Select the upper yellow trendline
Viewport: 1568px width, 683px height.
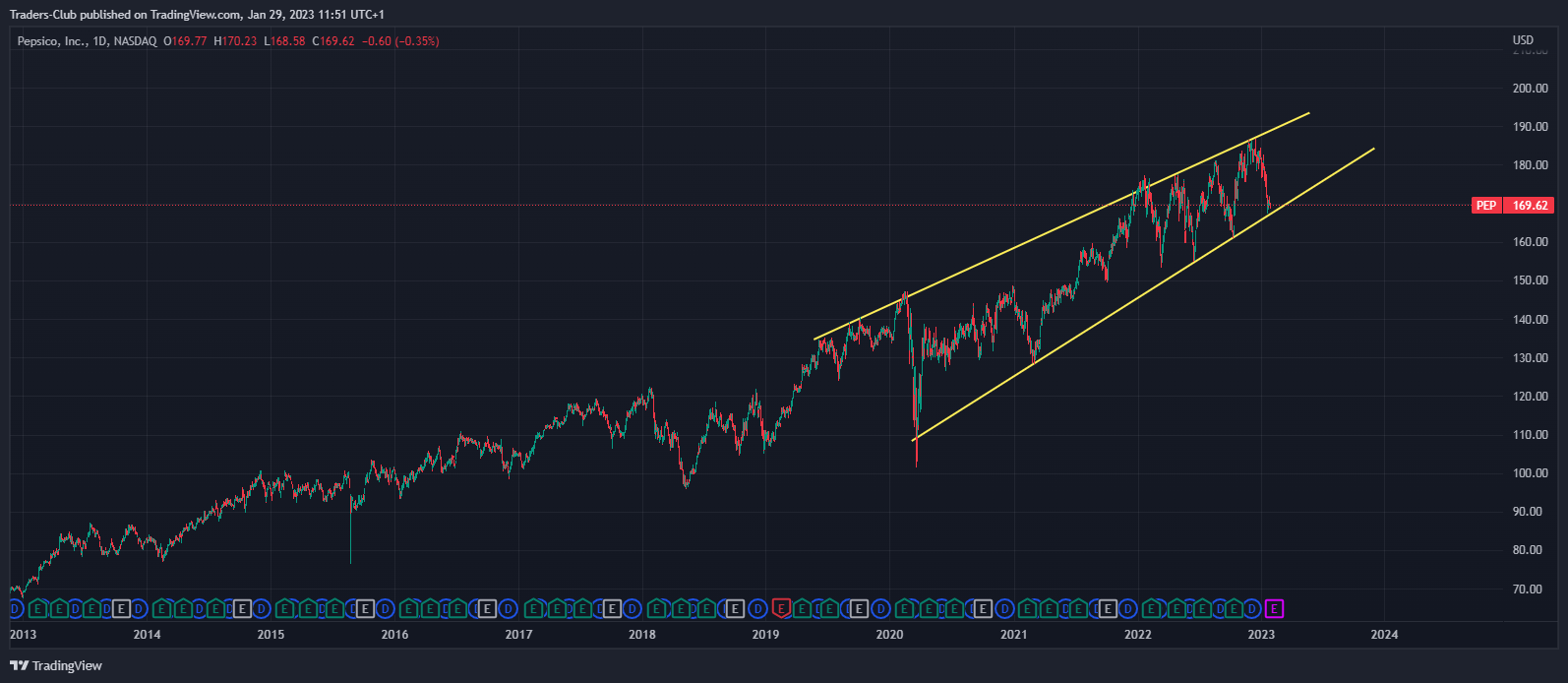[1061, 225]
